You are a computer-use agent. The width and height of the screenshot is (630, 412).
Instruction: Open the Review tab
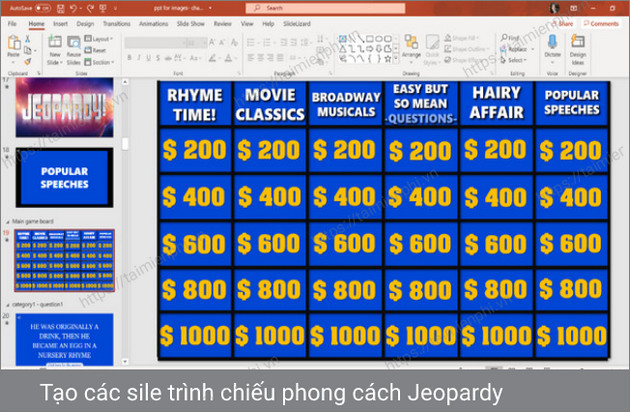coord(223,24)
